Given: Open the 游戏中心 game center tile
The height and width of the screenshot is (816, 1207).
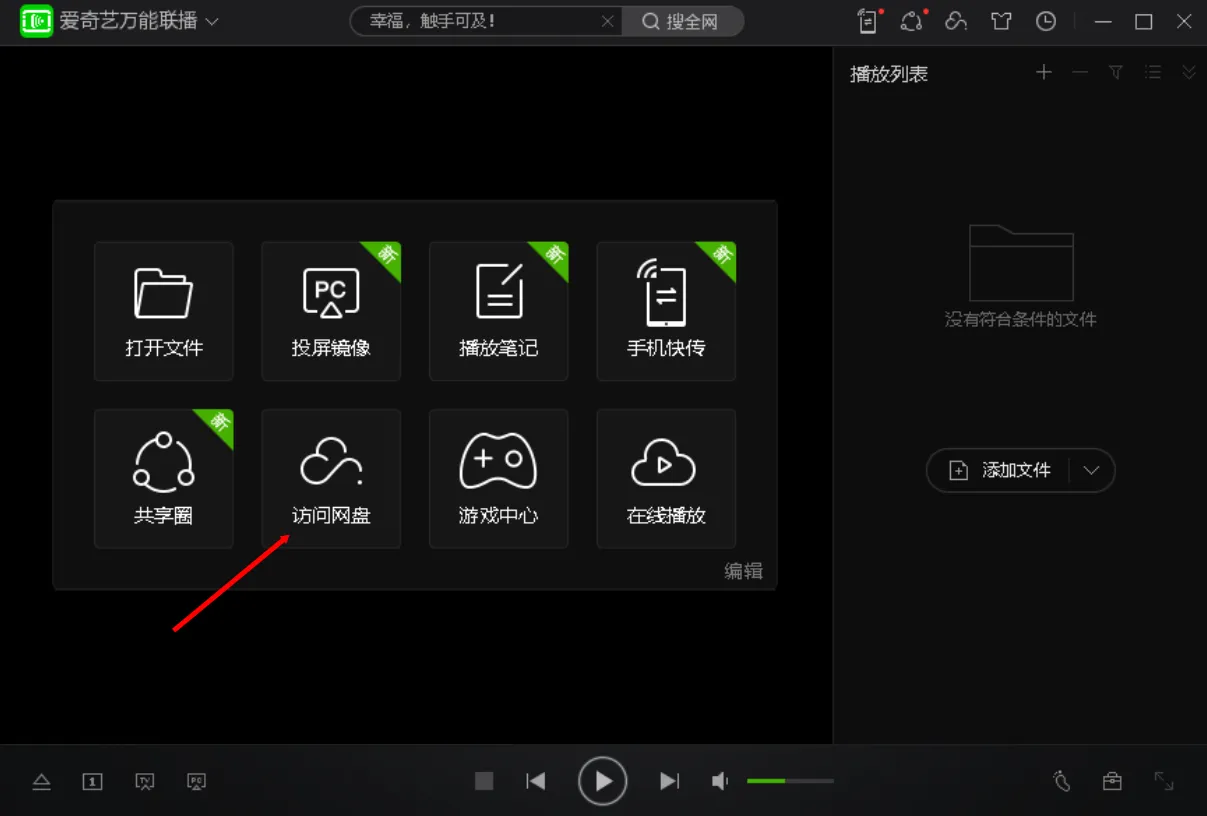Looking at the screenshot, I should click(499, 479).
